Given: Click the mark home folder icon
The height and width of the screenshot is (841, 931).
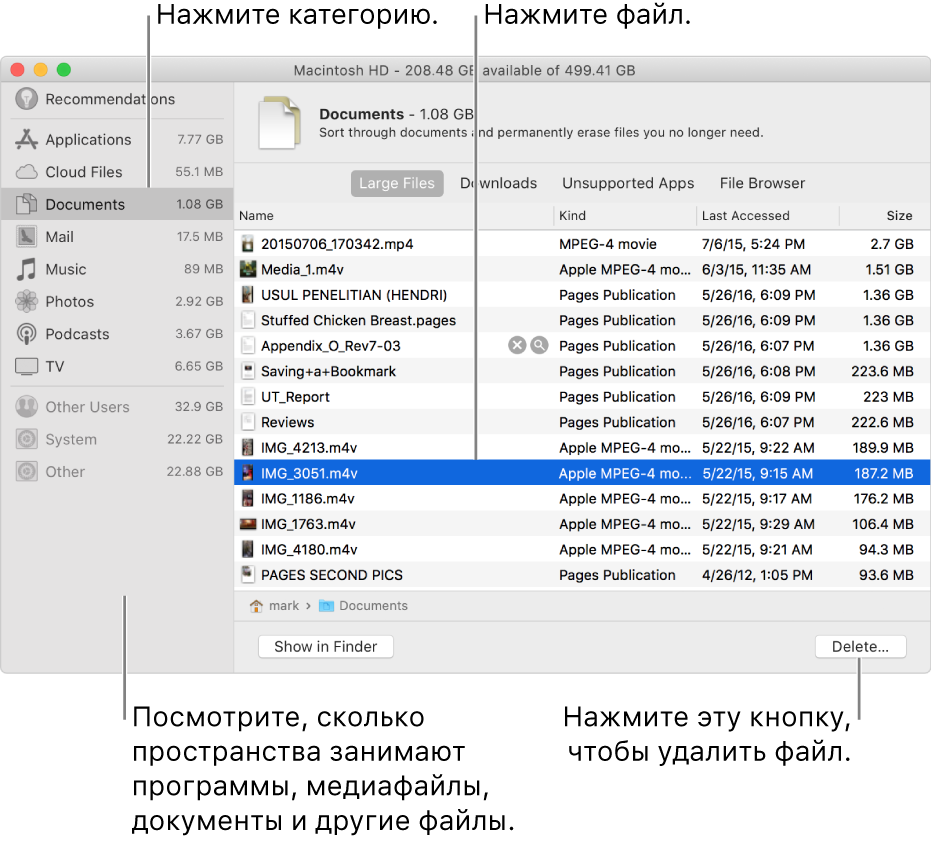Looking at the screenshot, I should 256,606.
